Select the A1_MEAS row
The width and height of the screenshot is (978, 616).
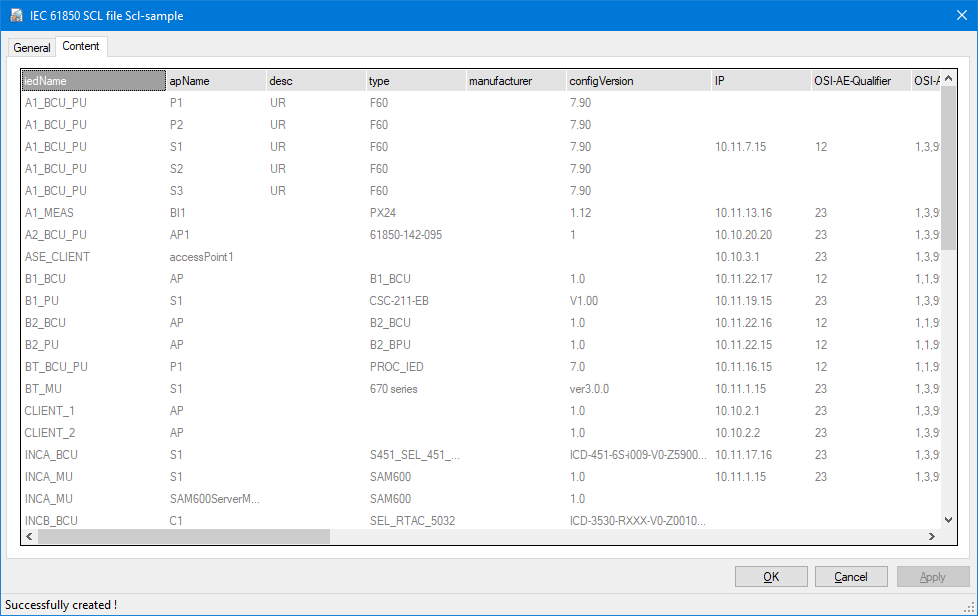(x=49, y=213)
